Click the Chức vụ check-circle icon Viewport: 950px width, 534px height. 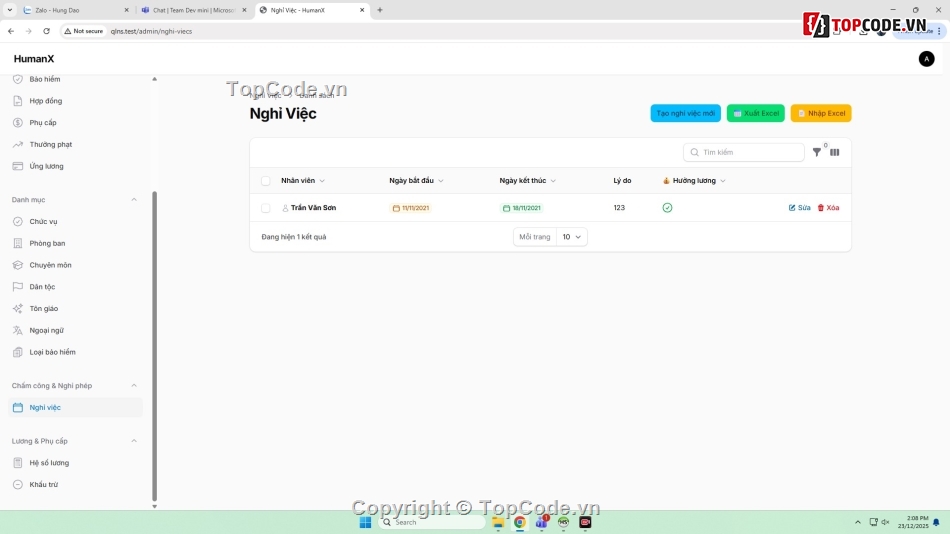click(18, 222)
